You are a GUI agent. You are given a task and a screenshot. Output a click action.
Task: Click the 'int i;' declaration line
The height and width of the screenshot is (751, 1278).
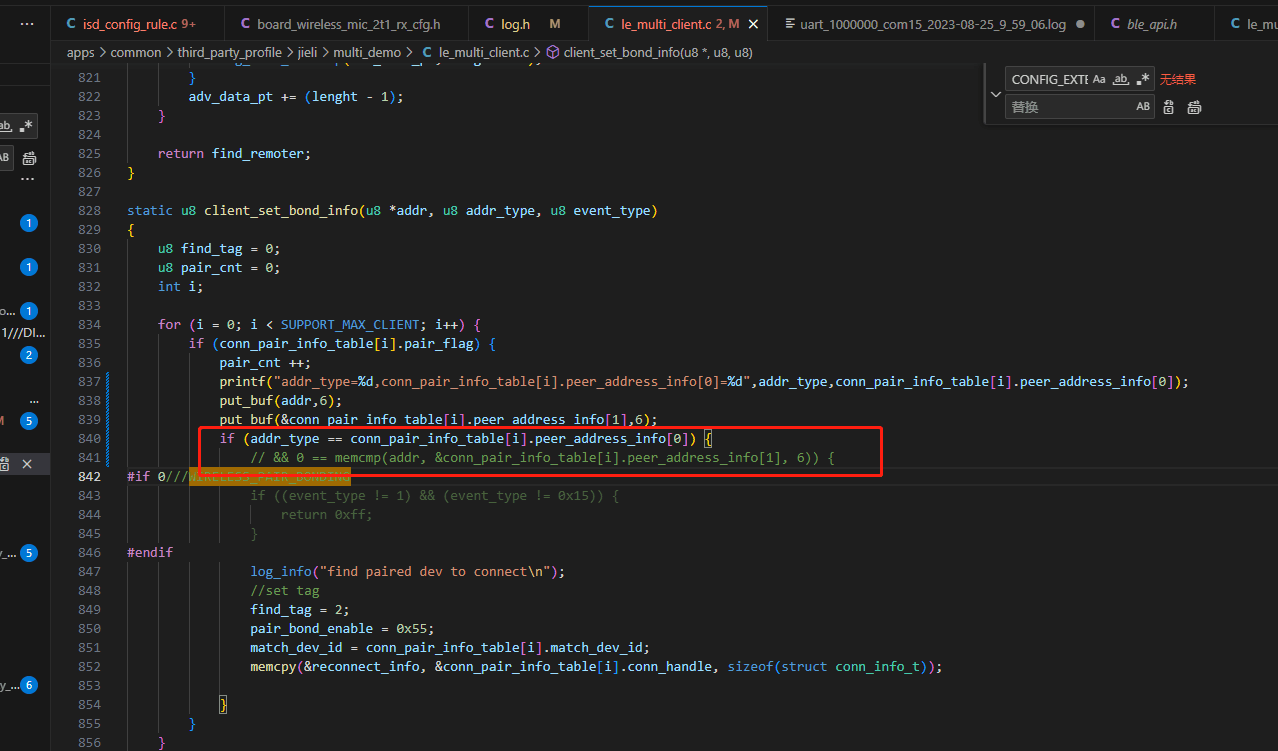point(181,287)
